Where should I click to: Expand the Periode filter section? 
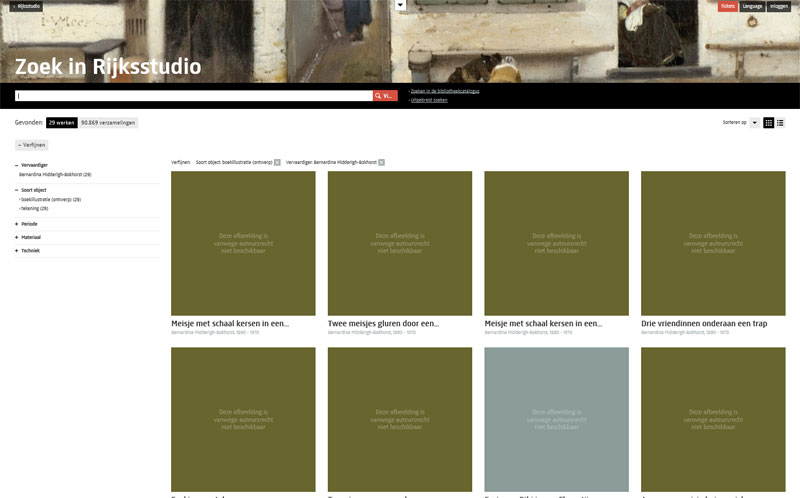point(29,224)
